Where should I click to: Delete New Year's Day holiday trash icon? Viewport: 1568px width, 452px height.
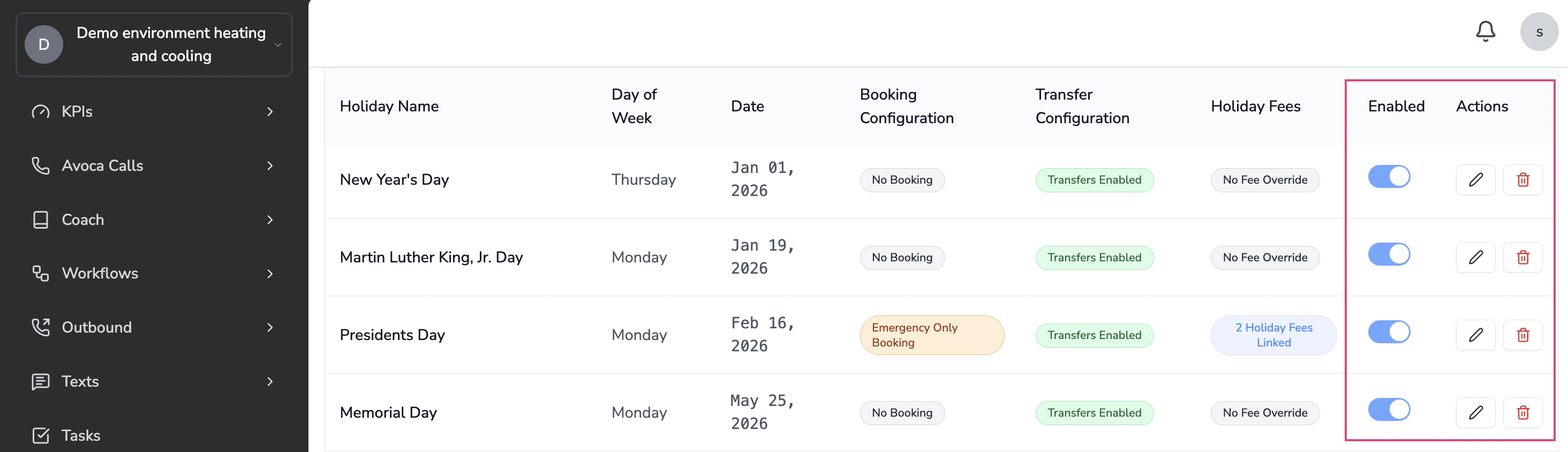pyautogui.click(x=1522, y=179)
